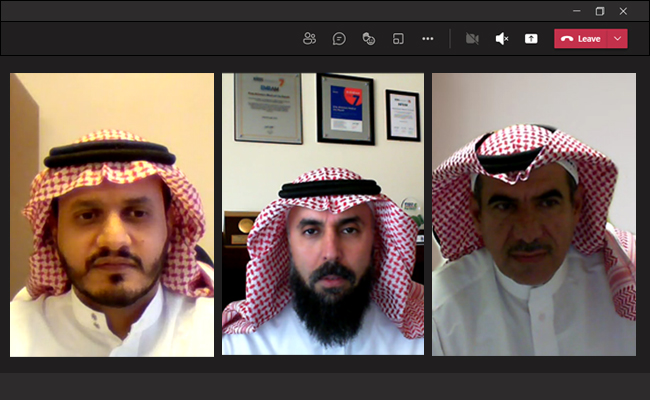Turn camera on

coord(472,39)
